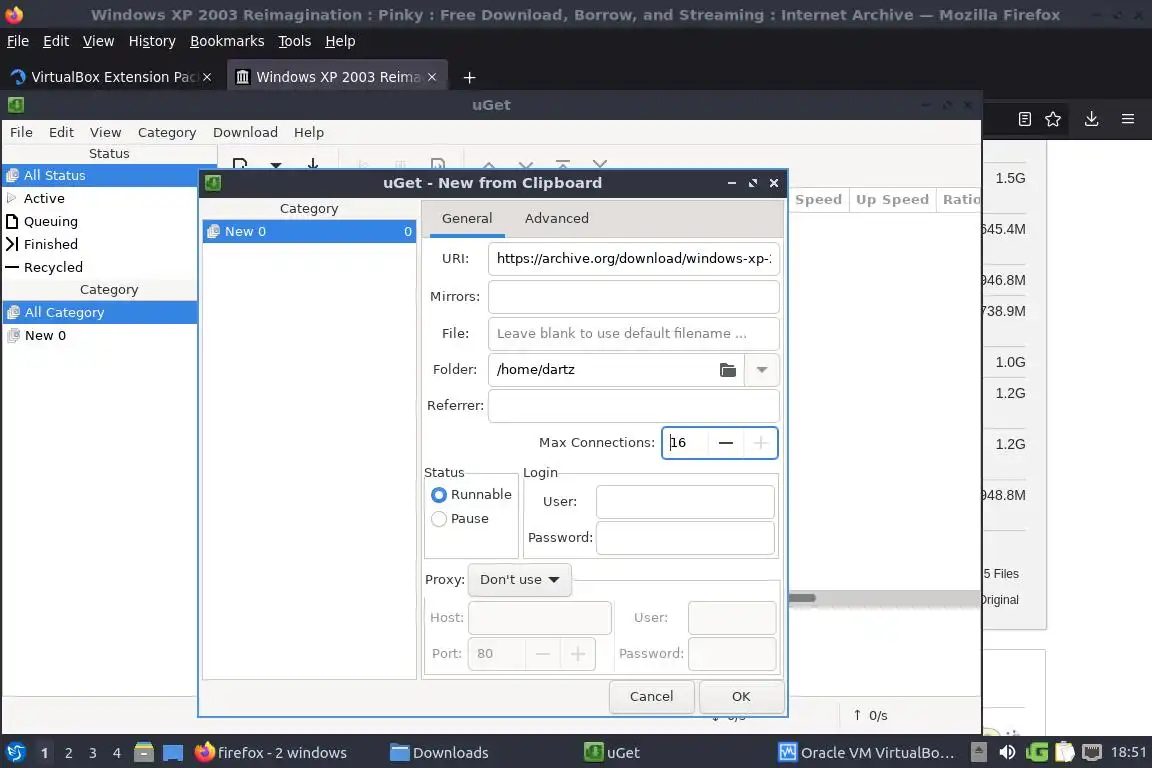Click the Mirrors input field
This screenshot has width=1152, height=768.
click(633, 297)
